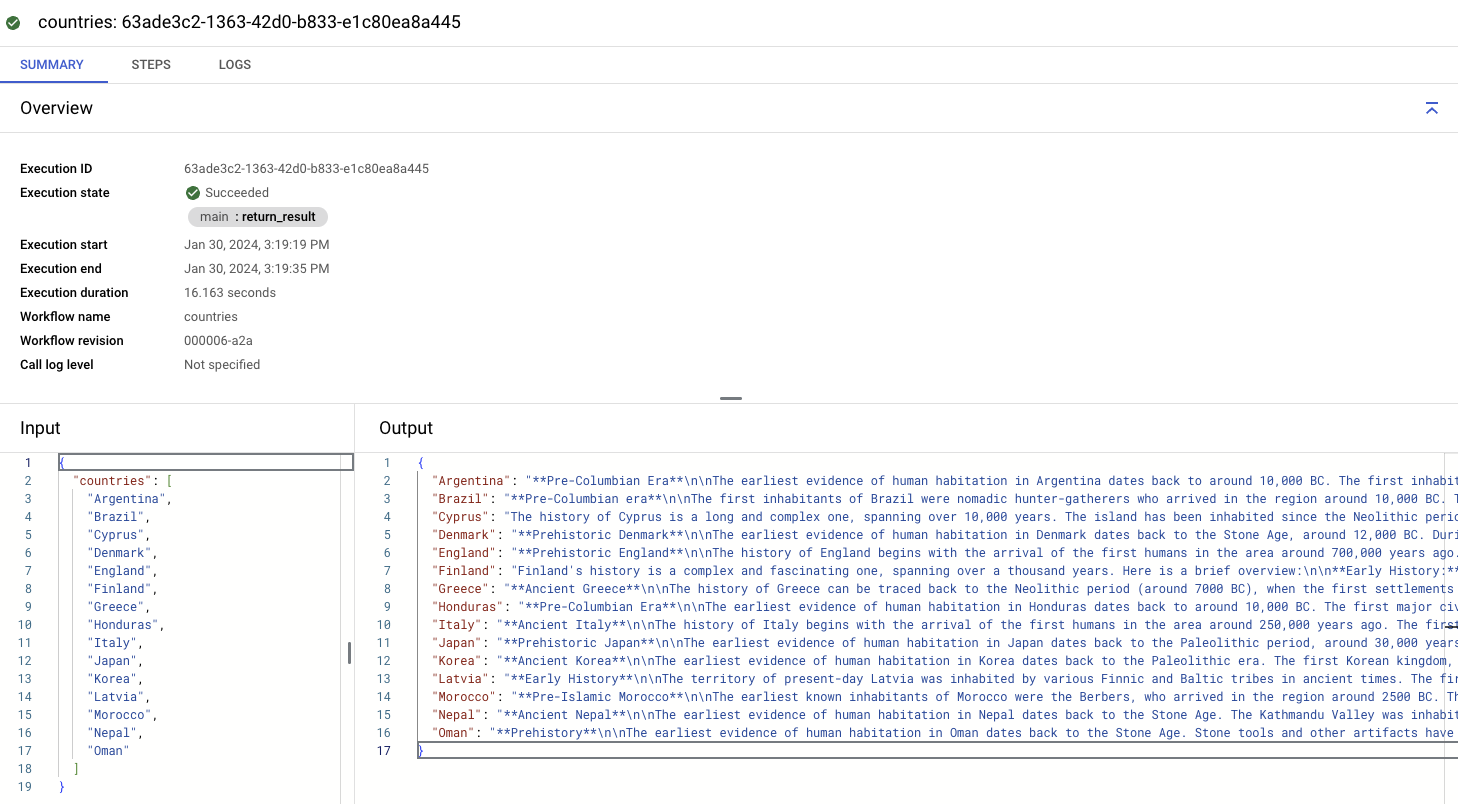This screenshot has height=804, width=1458.
Task: Click the "Brazil" key in Output
Action: point(461,499)
